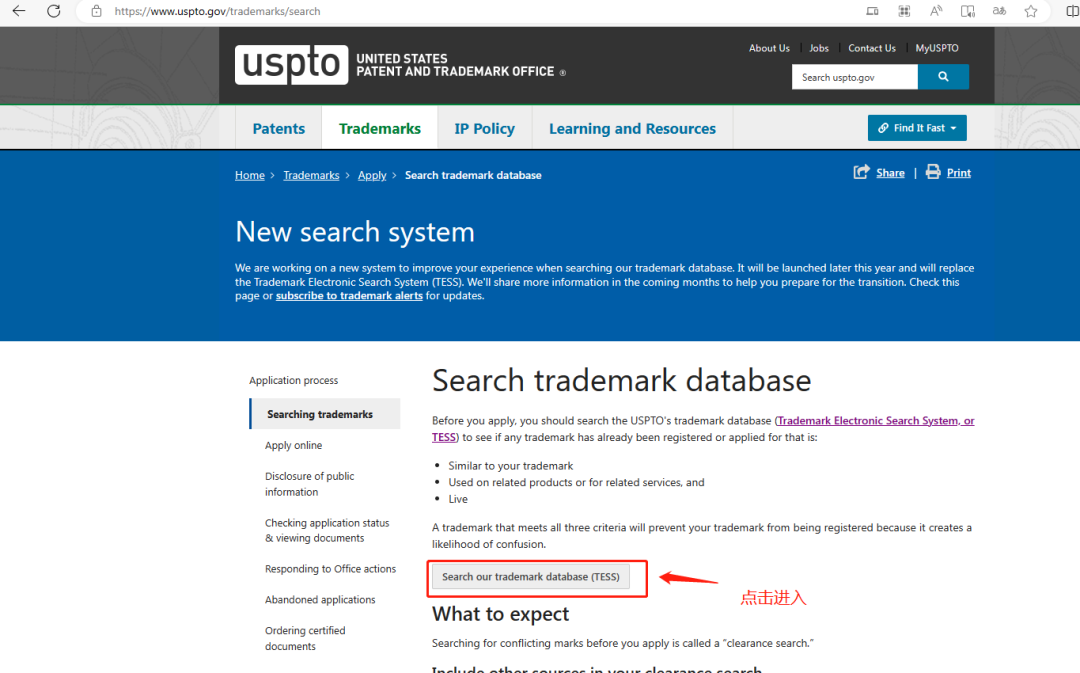Screen dimensions: 1080x673
Task: Open the Patents navigation menu
Action: point(278,129)
